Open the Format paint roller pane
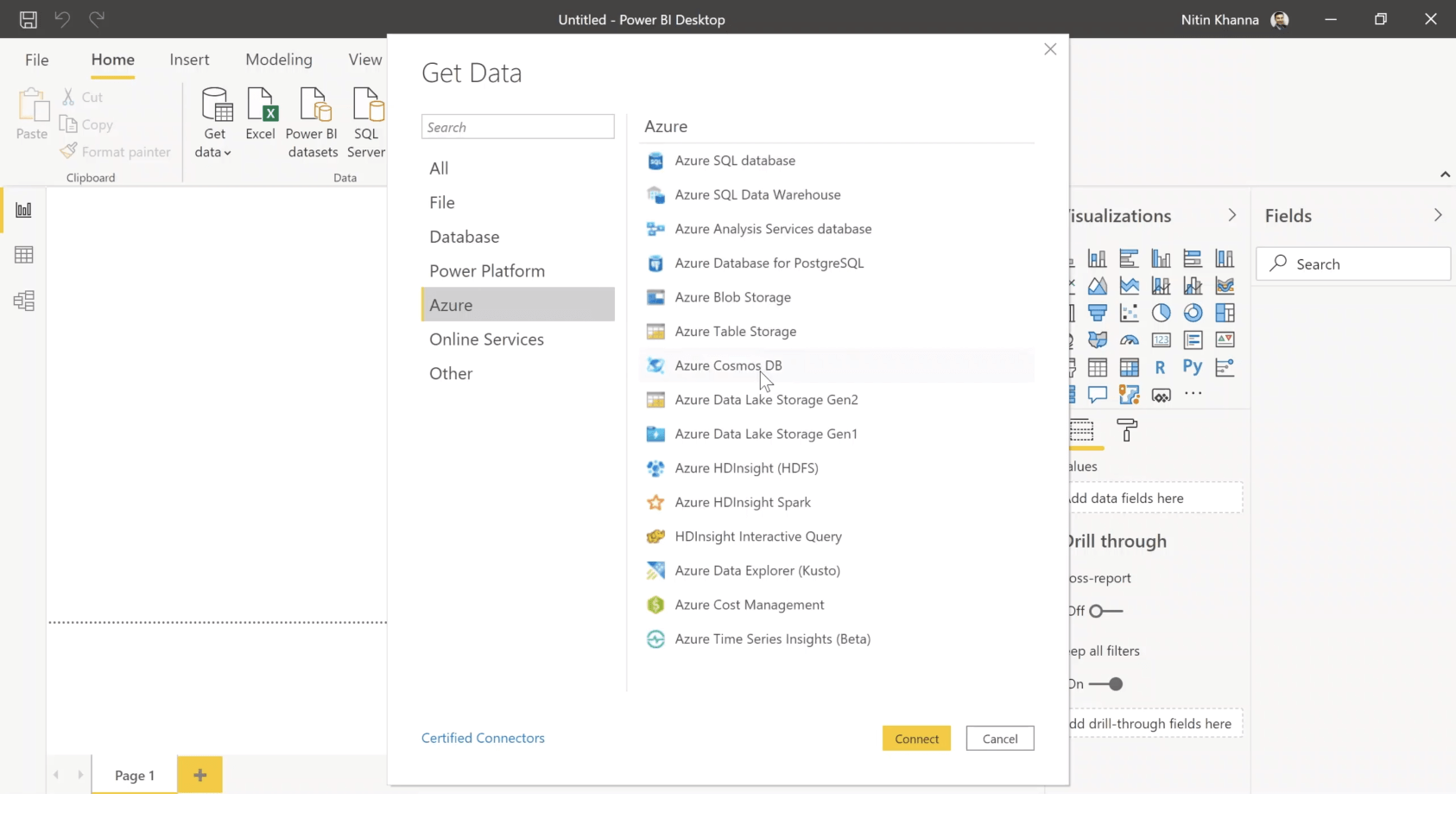The image size is (1456, 819). (1127, 430)
